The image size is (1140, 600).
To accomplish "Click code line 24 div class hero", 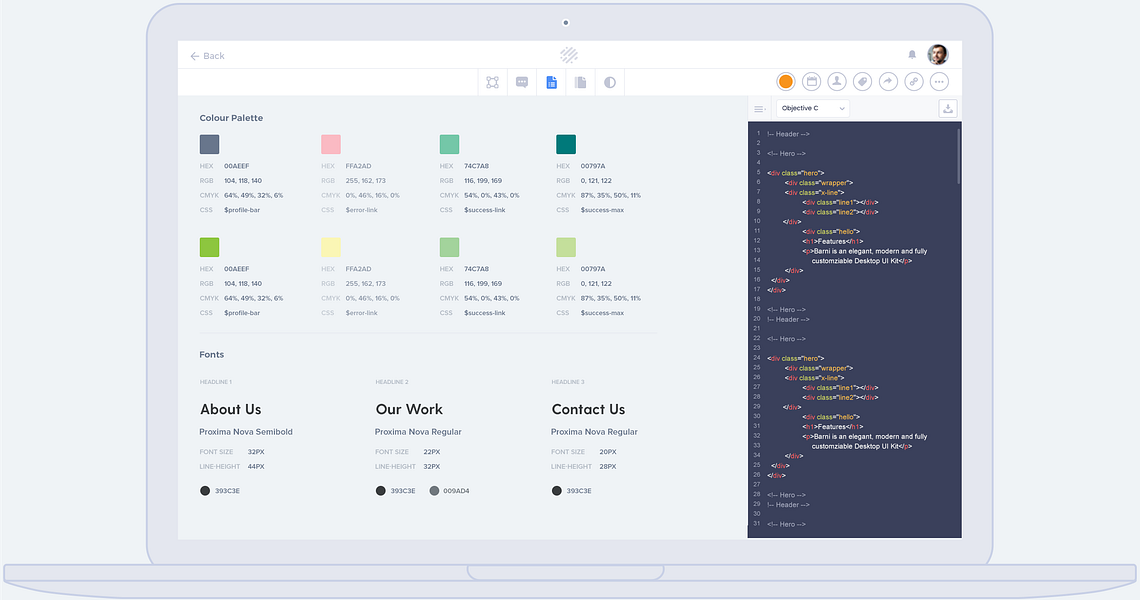I will click(795, 359).
